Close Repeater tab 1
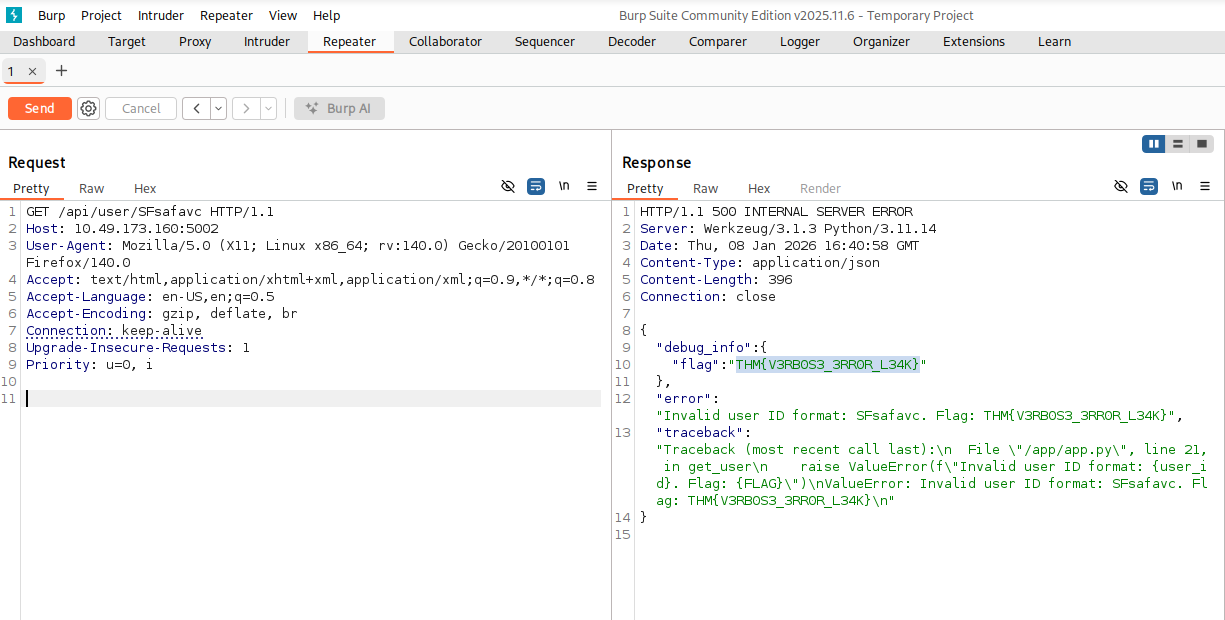Viewport: 1225px width, 620px height. 32,72
